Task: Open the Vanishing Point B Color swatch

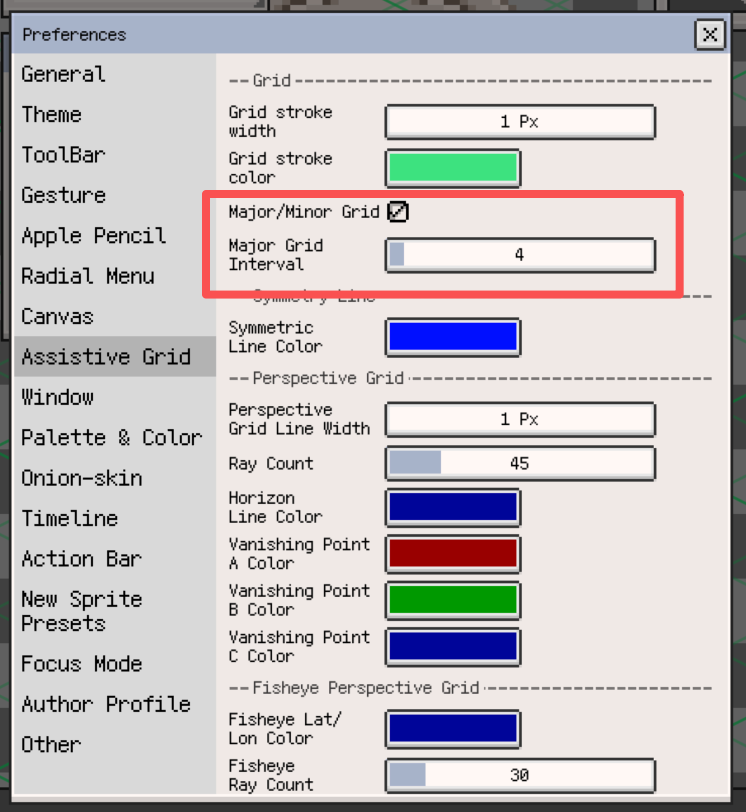Action: point(453,600)
